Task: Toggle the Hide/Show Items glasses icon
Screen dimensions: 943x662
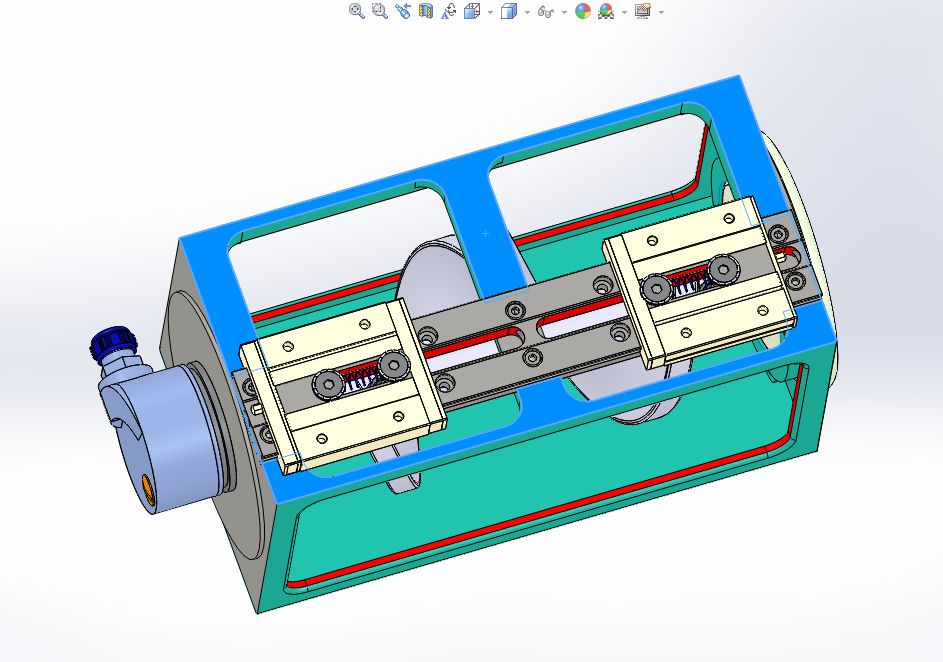Action: click(546, 11)
